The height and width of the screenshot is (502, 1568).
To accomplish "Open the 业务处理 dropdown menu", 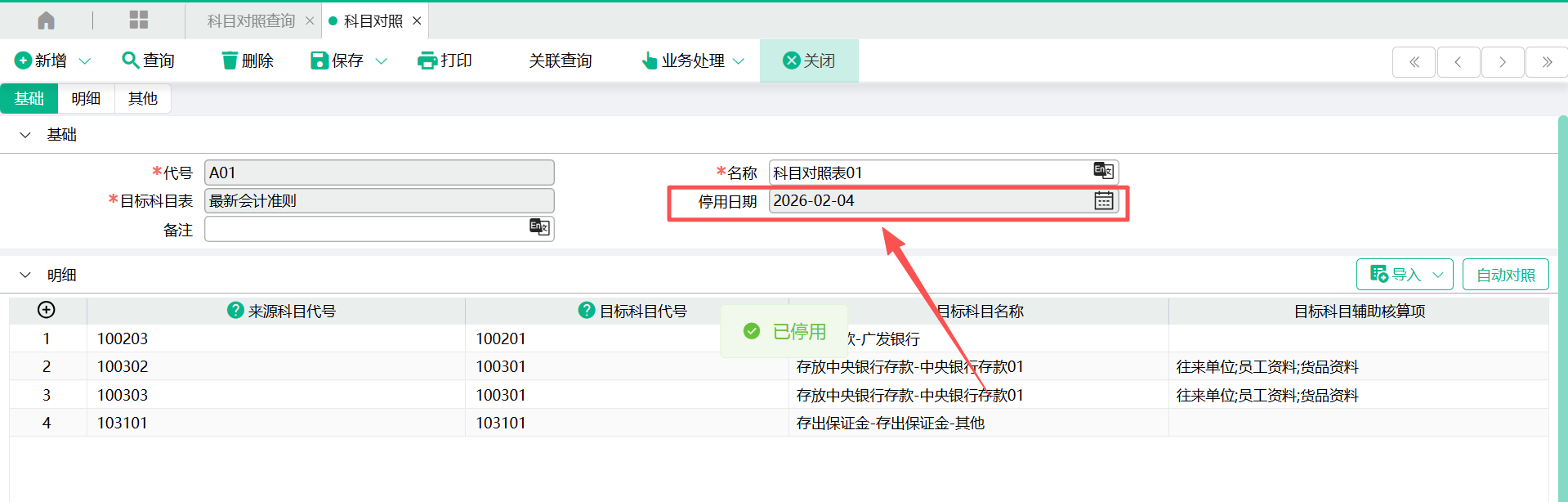I will [x=693, y=61].
